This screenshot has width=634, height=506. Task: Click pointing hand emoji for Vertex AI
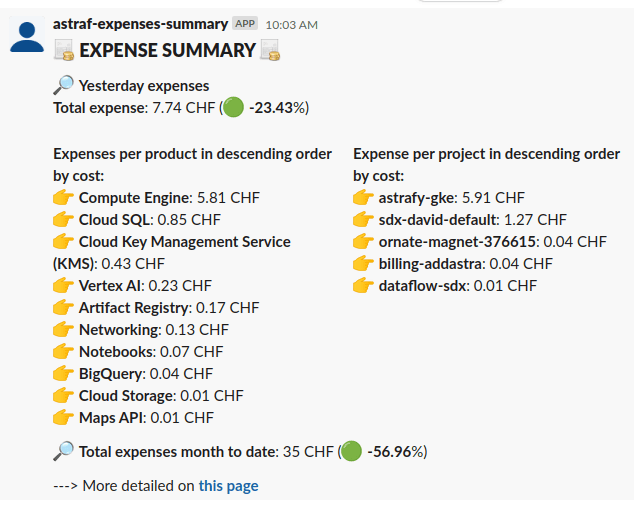click(63, 286)
